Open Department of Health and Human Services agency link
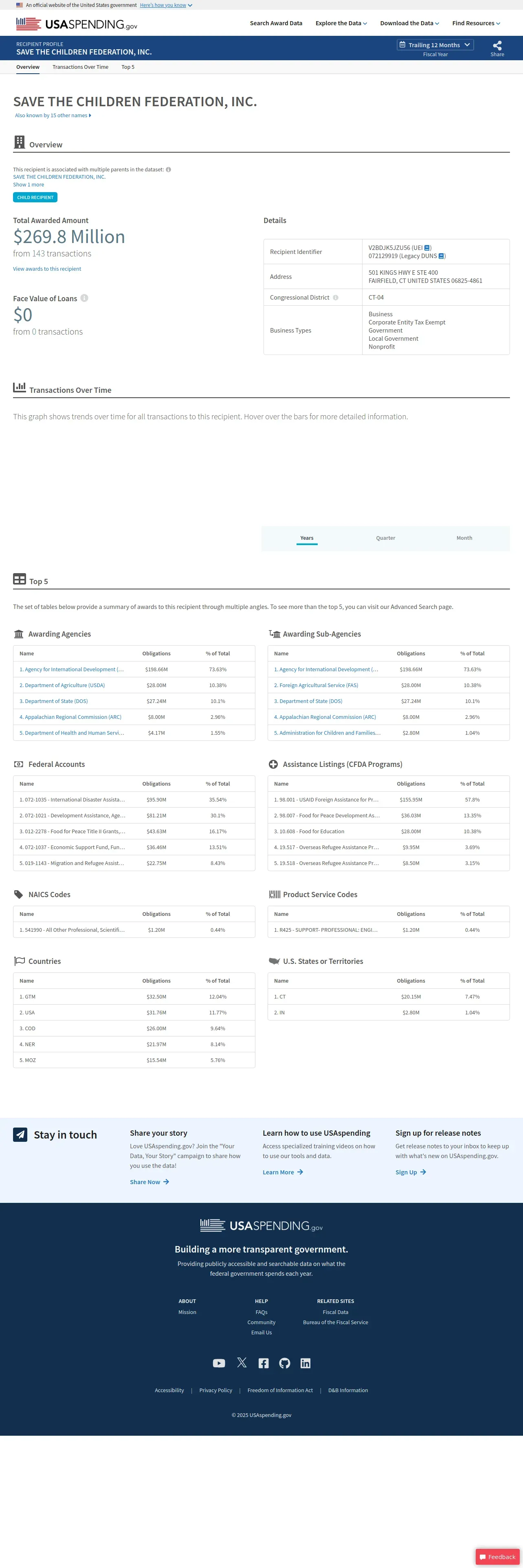 pos(72,733)
